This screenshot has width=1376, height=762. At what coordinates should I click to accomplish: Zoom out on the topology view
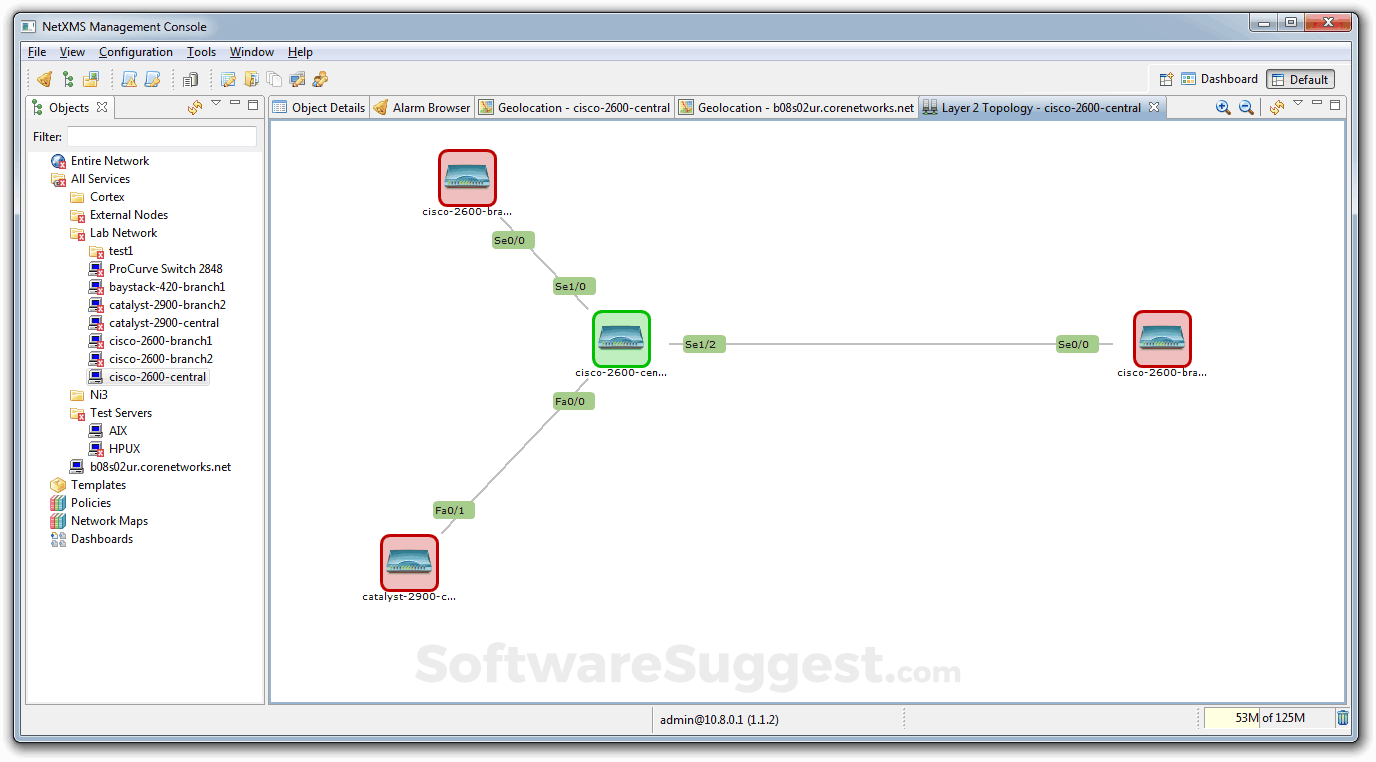click(1247, 107)
